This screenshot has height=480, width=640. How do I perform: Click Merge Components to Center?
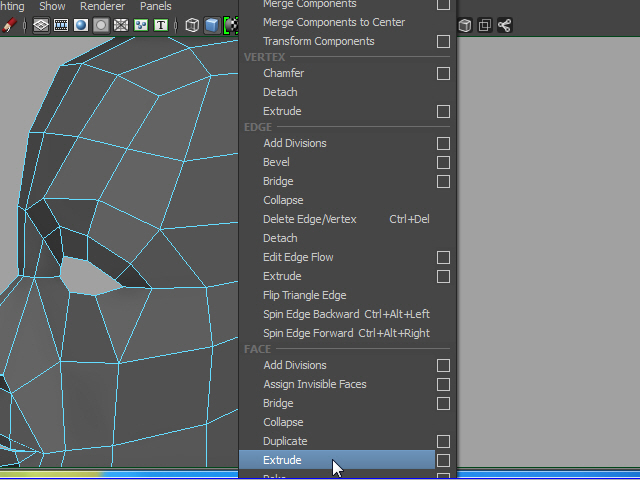pos(333,22)
